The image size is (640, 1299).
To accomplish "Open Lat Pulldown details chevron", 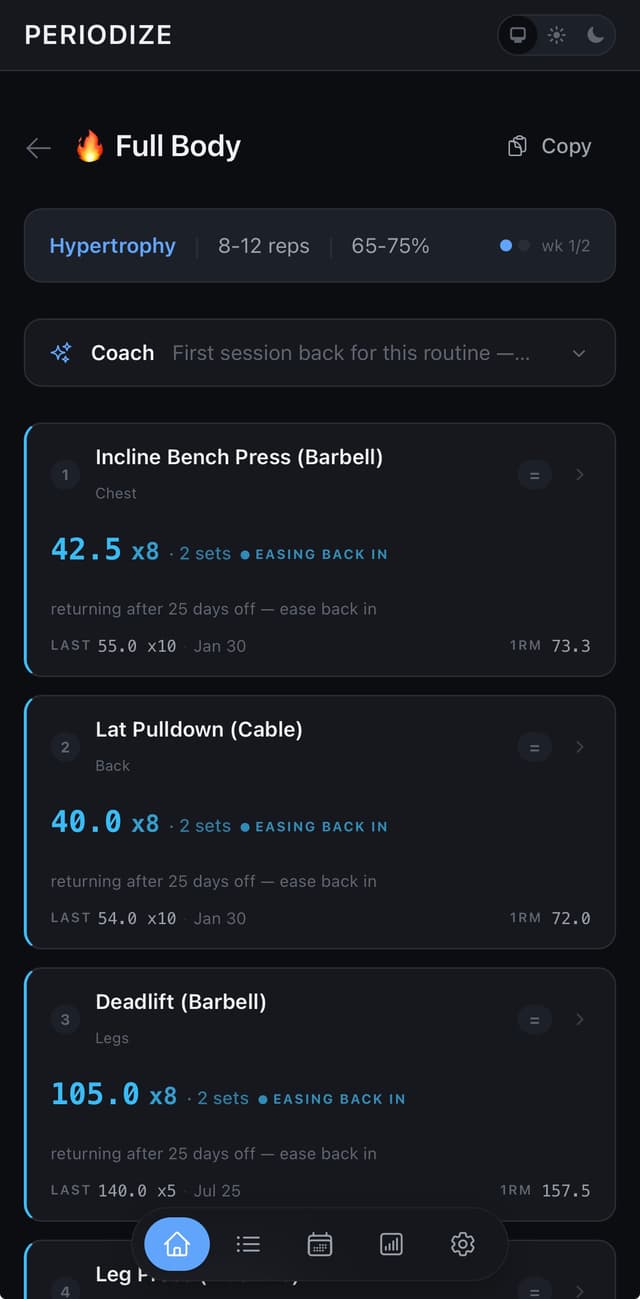I will 580,747.
